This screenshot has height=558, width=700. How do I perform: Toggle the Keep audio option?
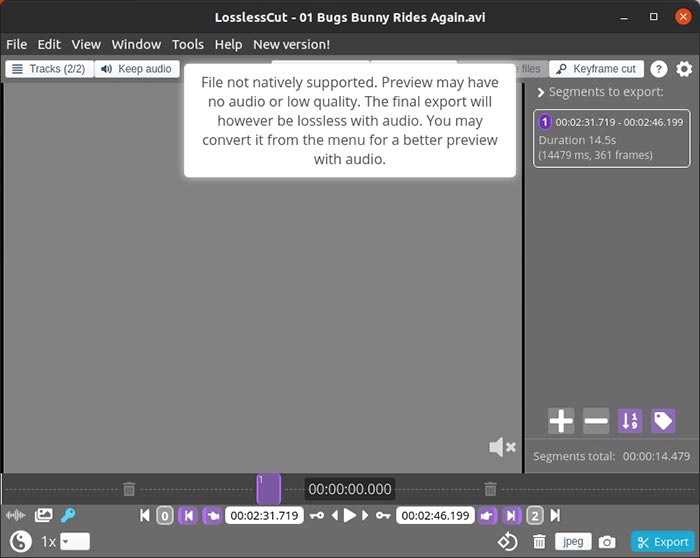(x=137, y=69)
